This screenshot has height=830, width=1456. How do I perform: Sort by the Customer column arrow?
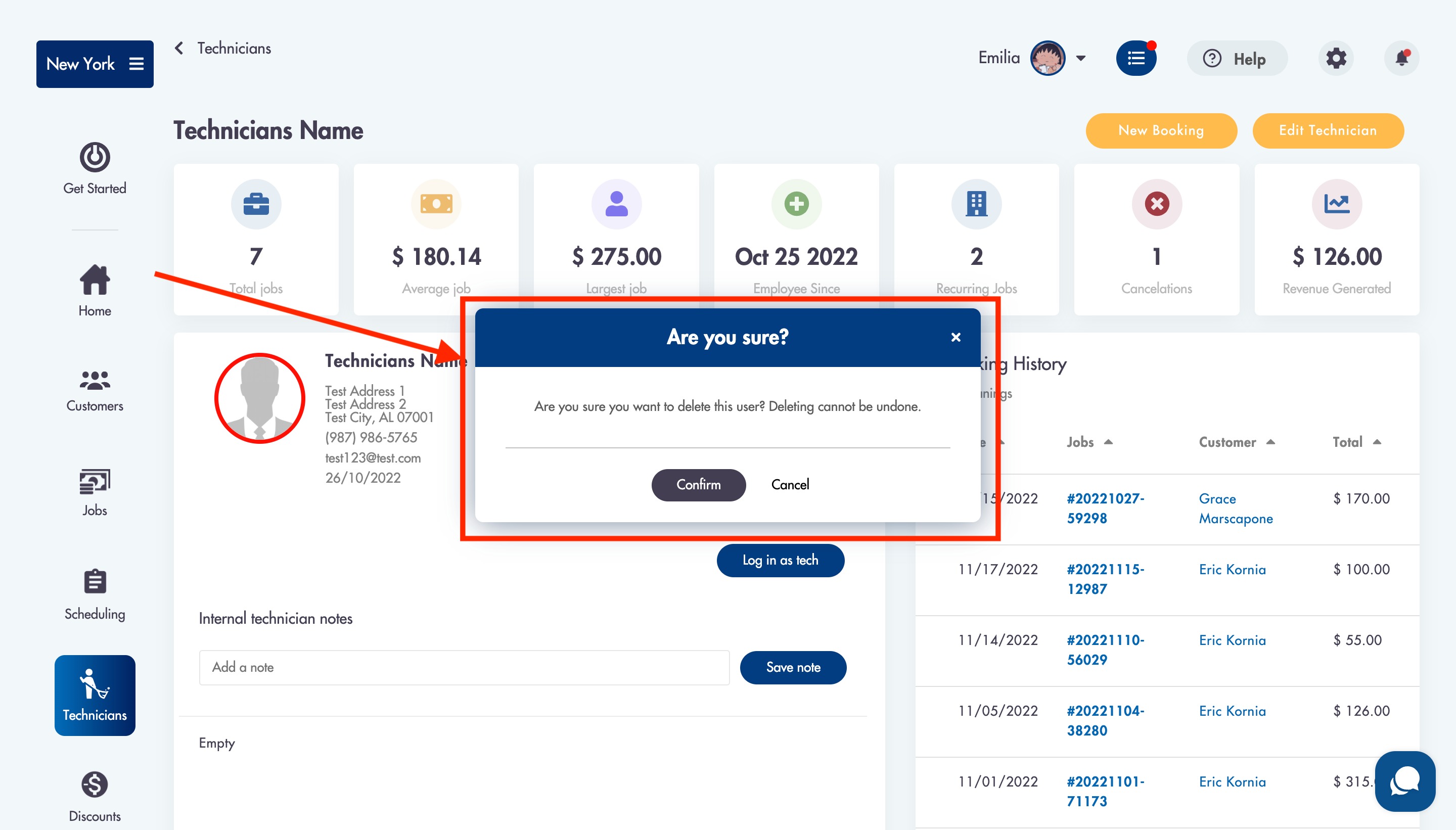(1271, 442)
